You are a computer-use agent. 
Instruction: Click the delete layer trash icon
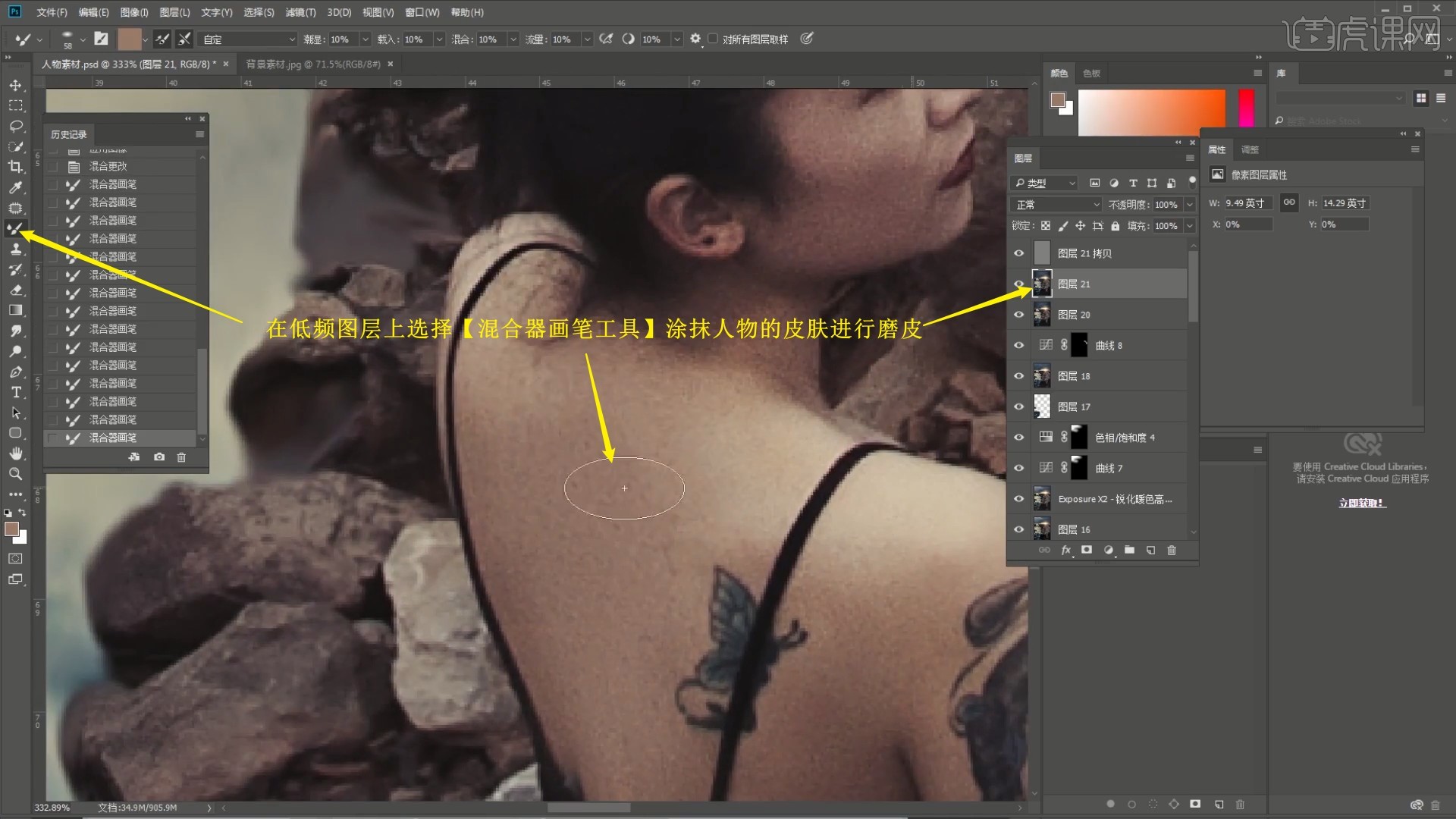pos(1171,550)
